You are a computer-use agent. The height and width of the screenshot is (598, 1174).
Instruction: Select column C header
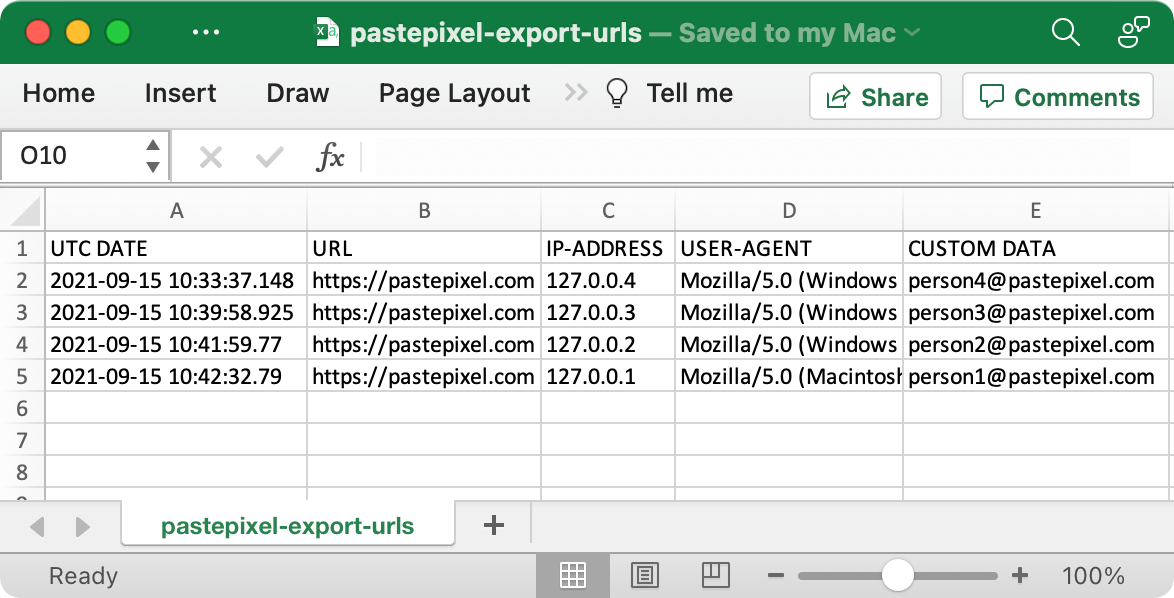tap(608, 211)
